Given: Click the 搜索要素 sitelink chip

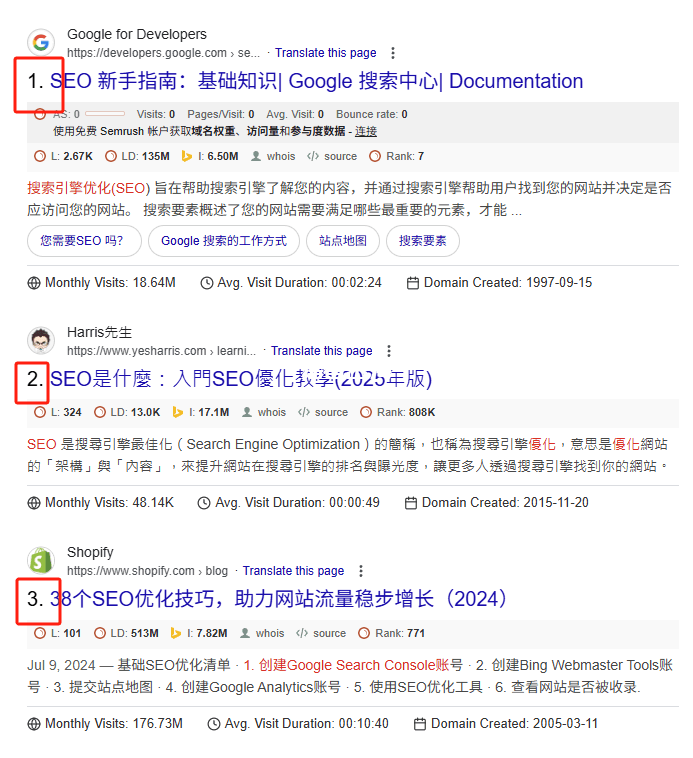Looking at the screenshot, I should pyautogui.click(x=423, y=241).
